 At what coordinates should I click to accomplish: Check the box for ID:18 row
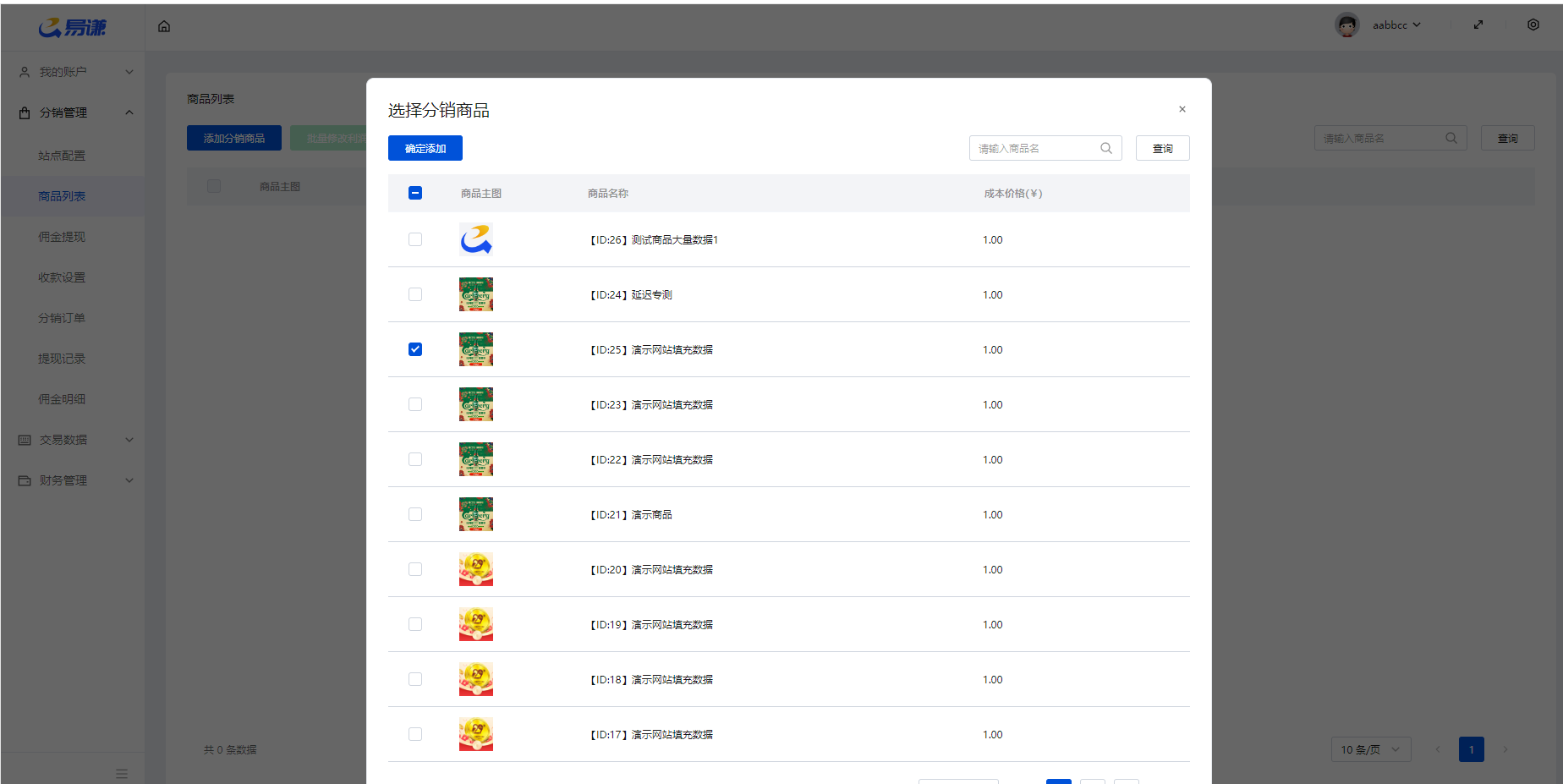(415, 679)
